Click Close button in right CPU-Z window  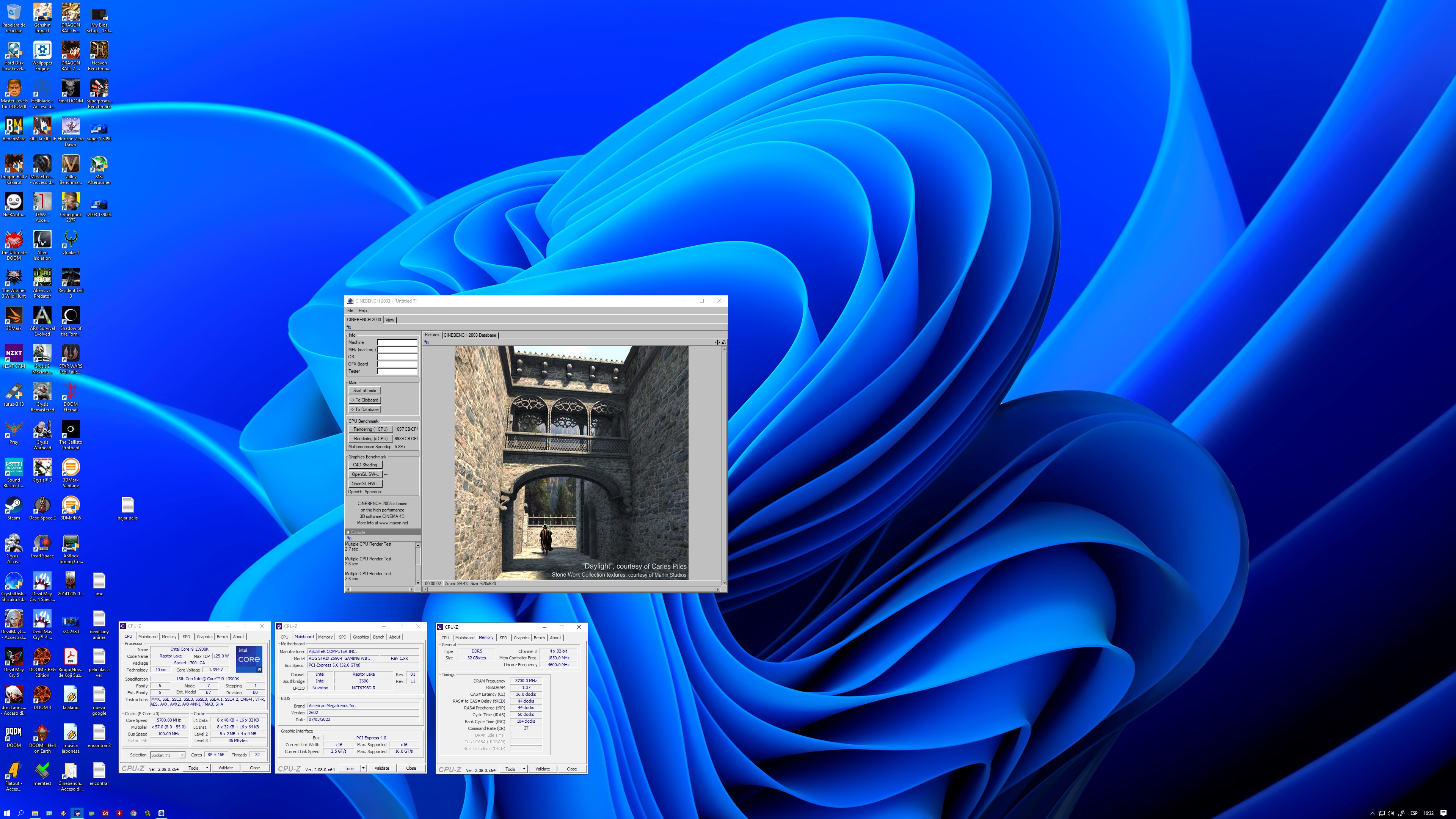pos(572,769)
